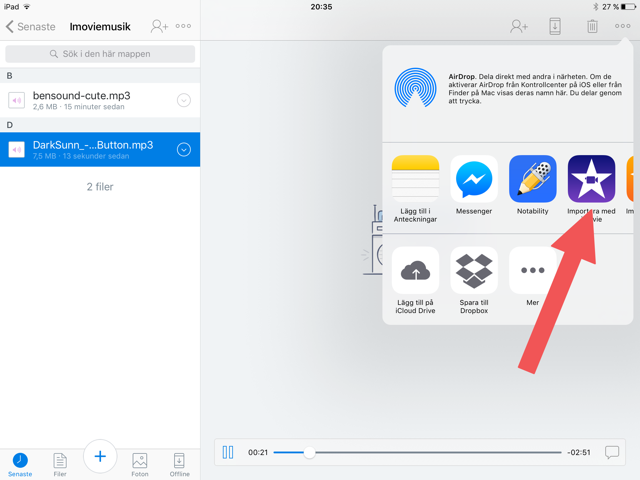Click the folder search field

point(100,54)
